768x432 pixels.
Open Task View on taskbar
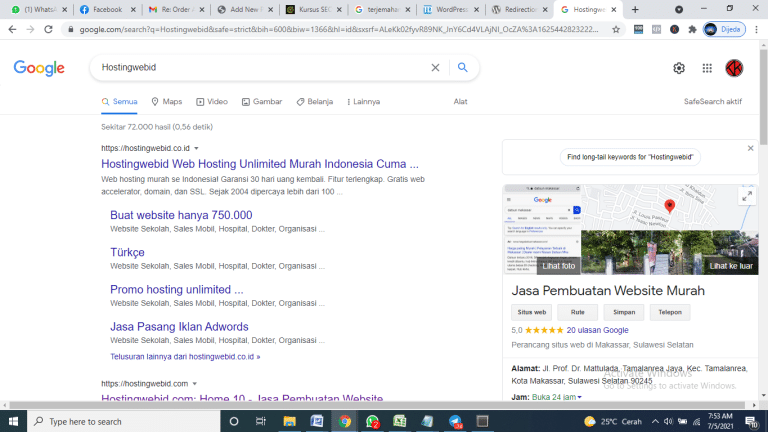261,421
